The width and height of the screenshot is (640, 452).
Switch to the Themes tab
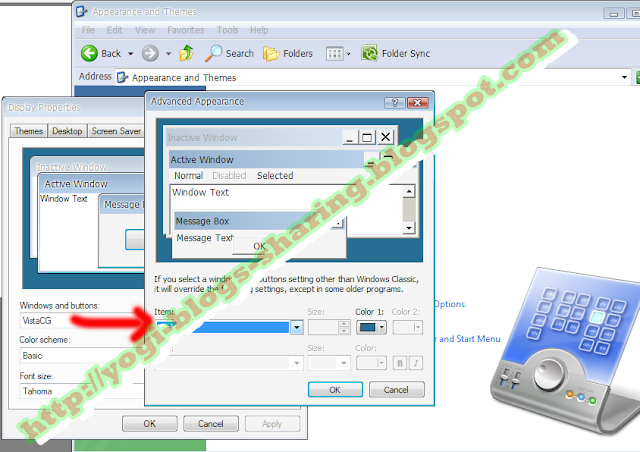pos(29,131)
